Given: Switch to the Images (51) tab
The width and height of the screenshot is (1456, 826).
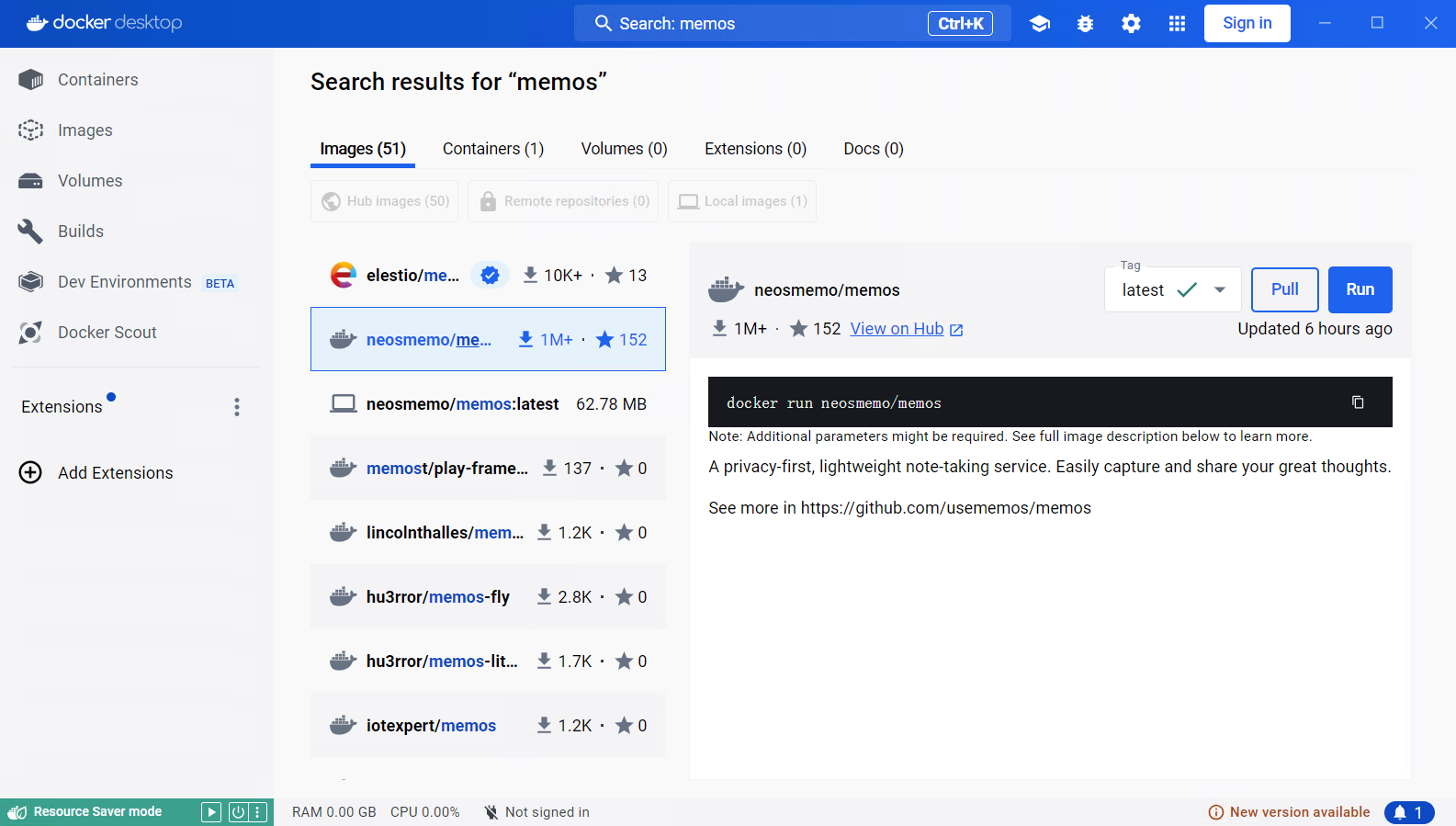Looking at the screenshot, I should coord(363,149).
